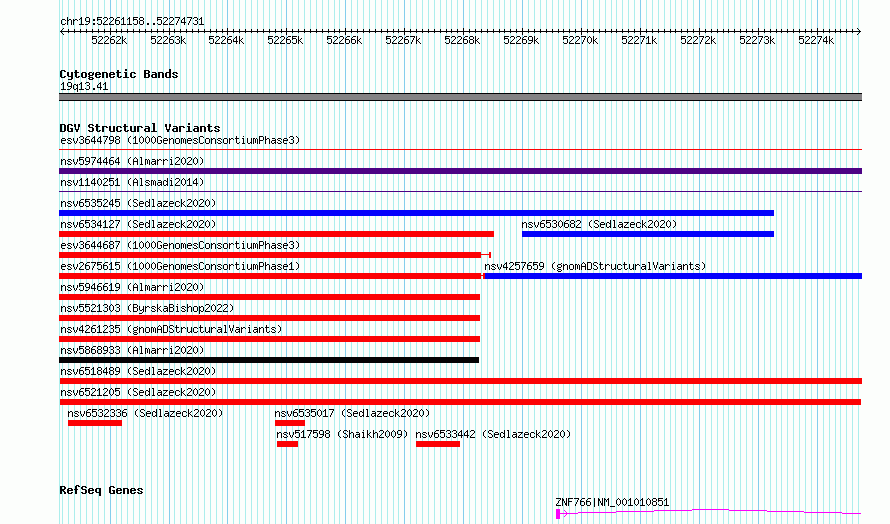Click the 52267k ruler position label
The height and width of the screenshot is (524, 890).
coord(404,40)
